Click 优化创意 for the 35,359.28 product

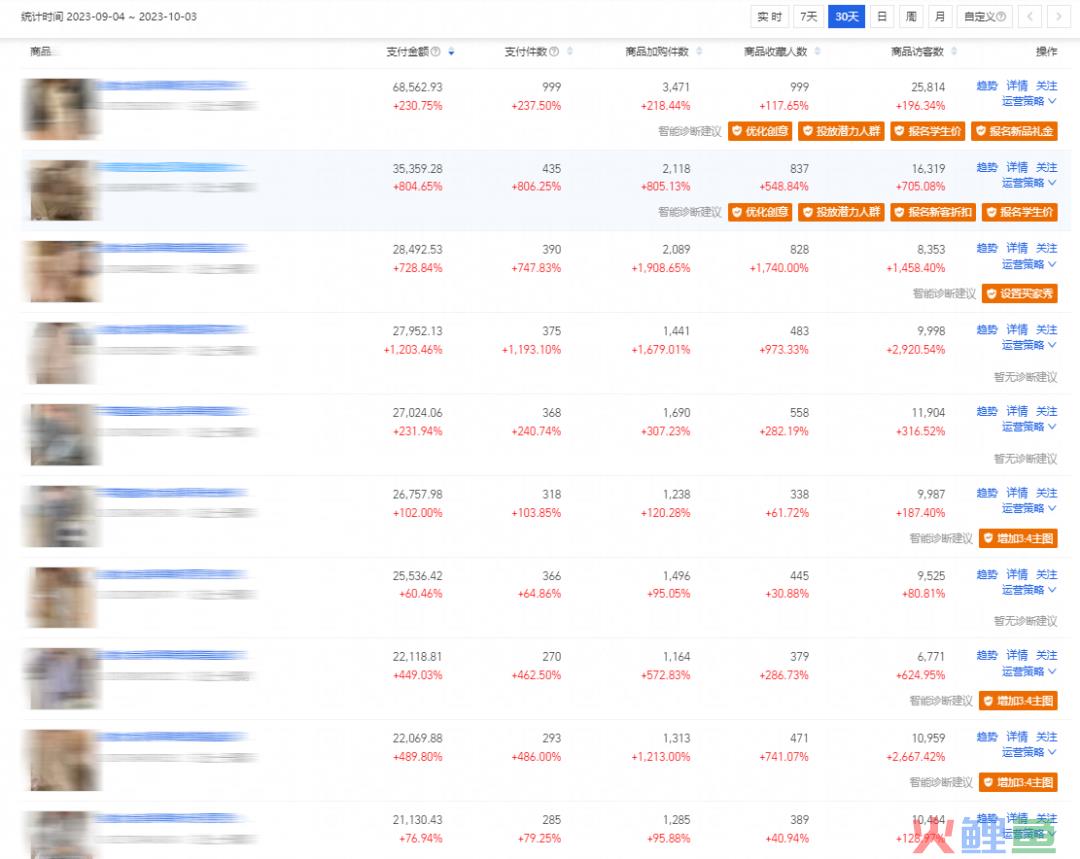pyautogui.click(x=760, y=212)
